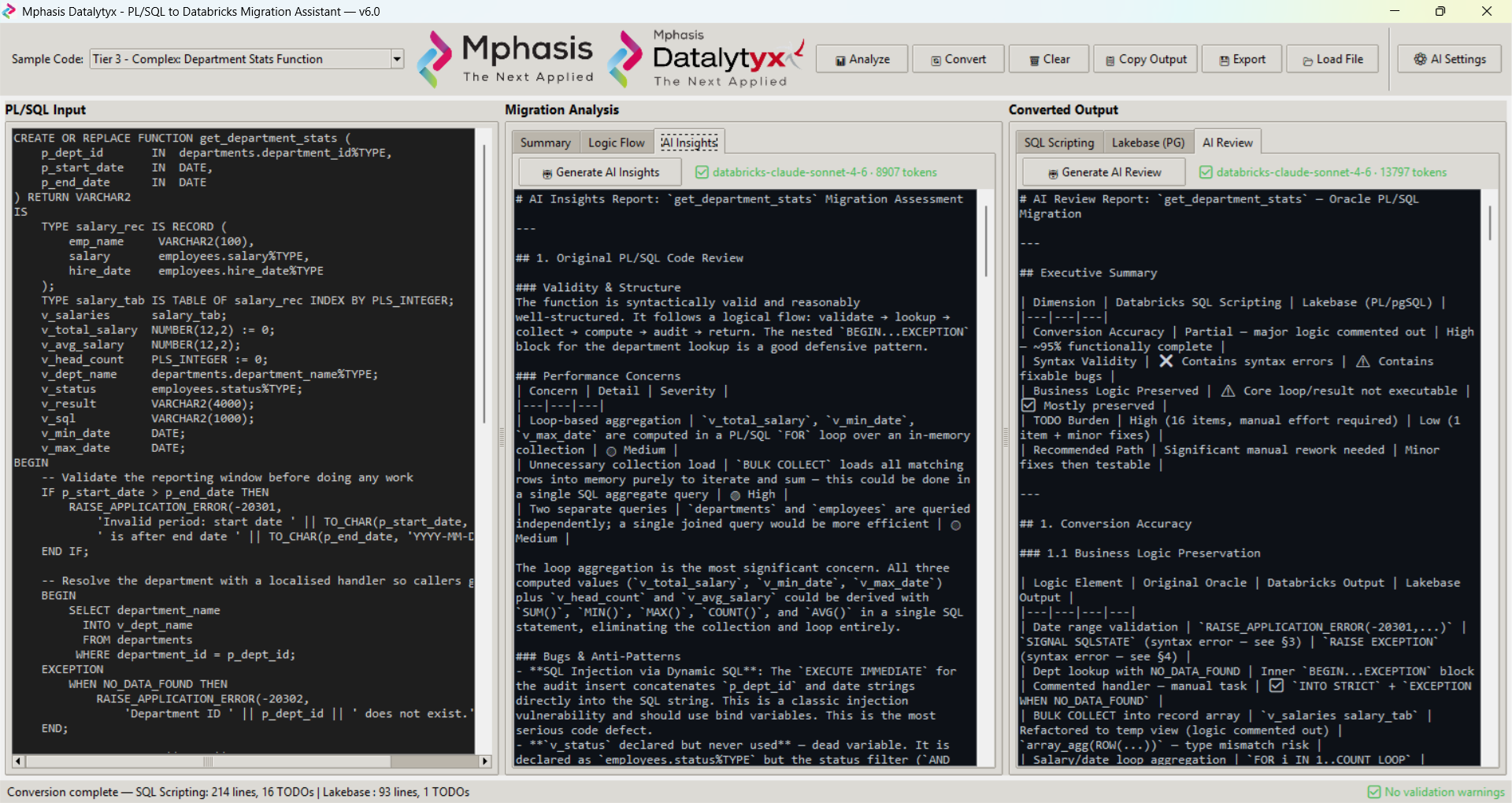Screen dimensions: 1512x803
Task: Click the green check beside 13797 tokens
Action: pos(1206,172)
